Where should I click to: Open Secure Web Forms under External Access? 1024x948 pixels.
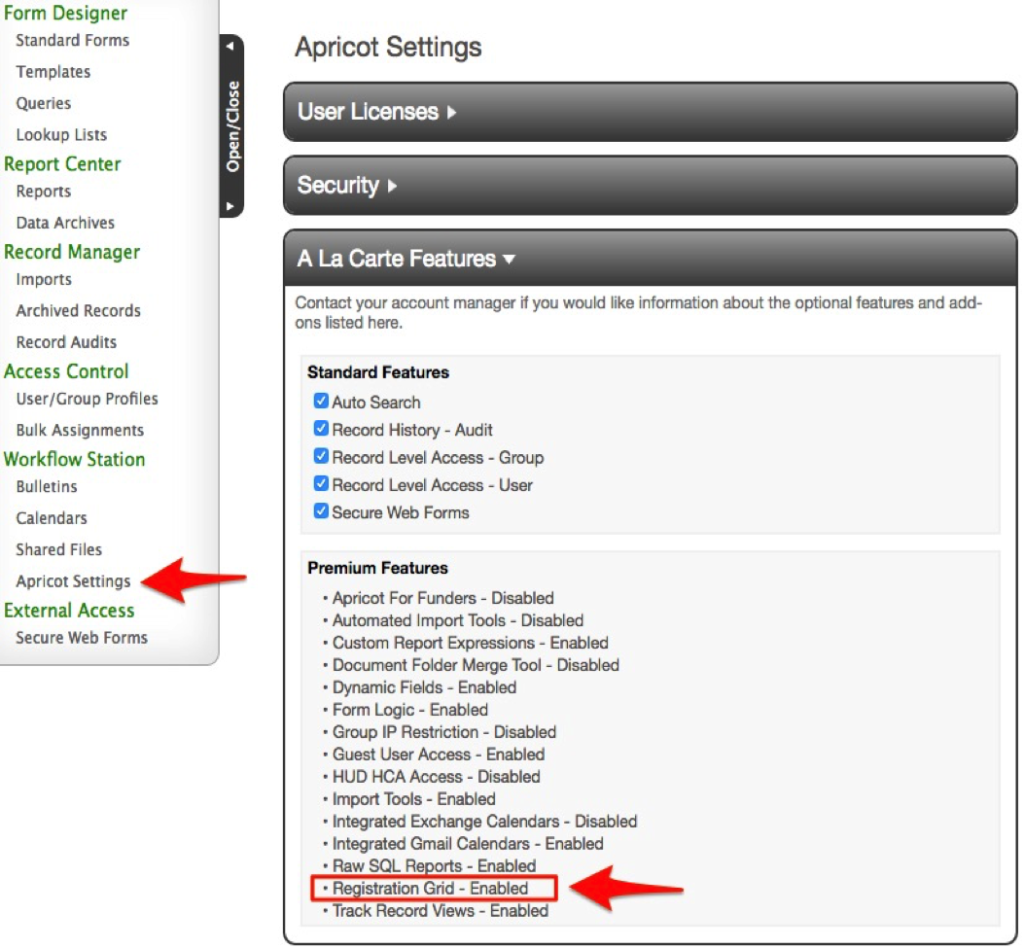click(x=81, y=637)
